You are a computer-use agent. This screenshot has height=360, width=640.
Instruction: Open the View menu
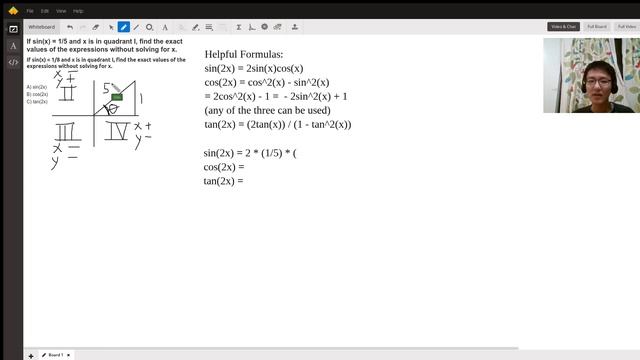[61, 11]
